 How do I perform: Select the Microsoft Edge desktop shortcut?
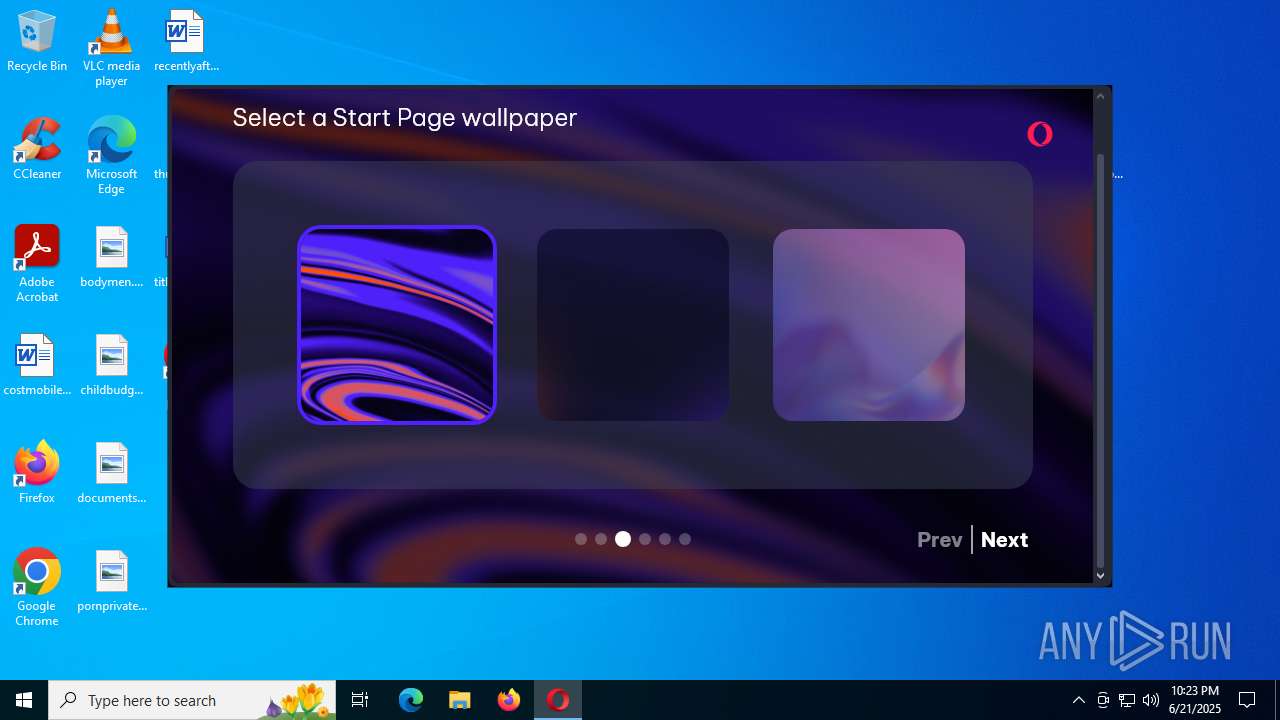coord(111,156)
